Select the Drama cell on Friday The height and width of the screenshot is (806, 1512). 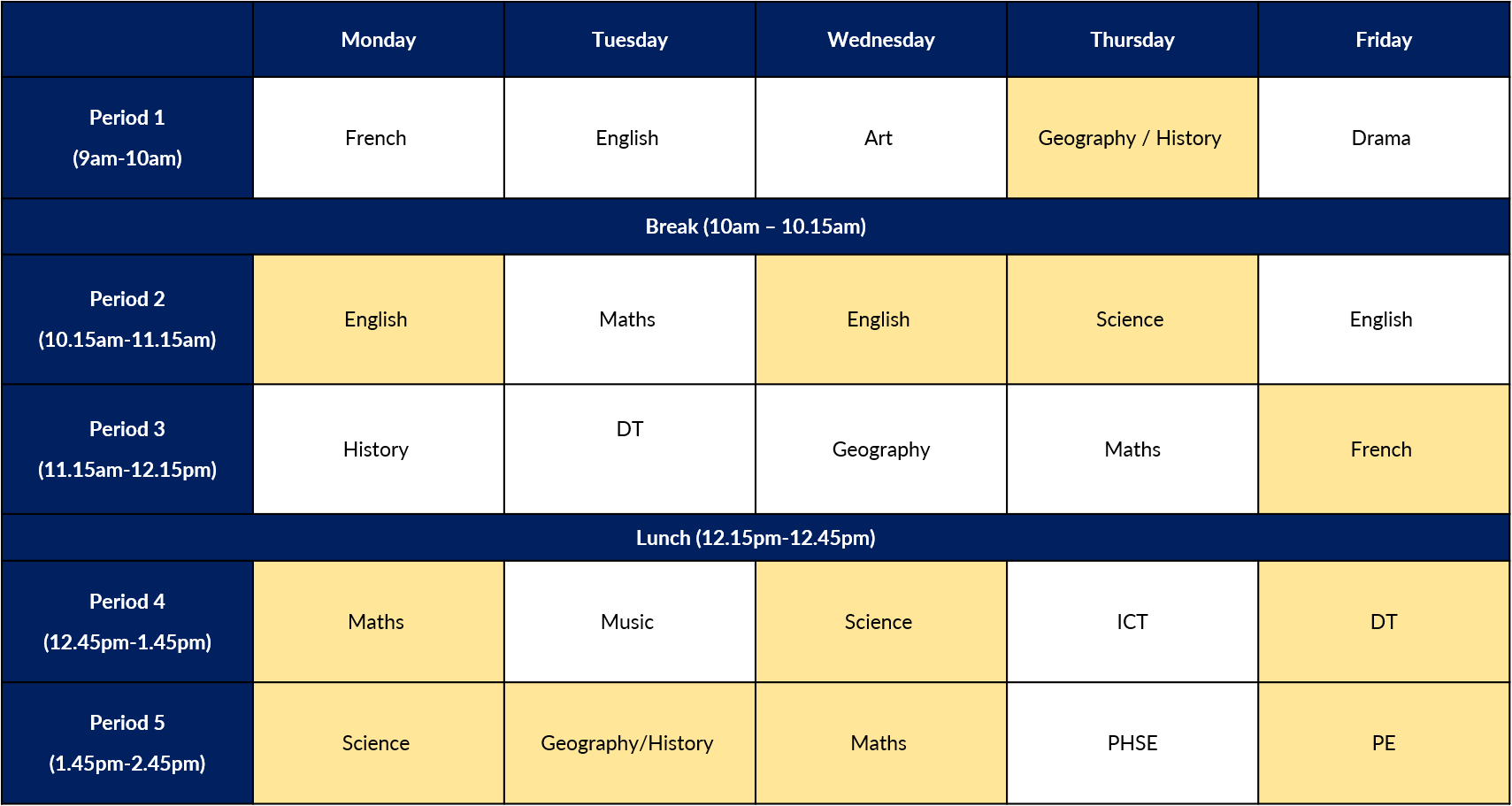(1384, 138)
